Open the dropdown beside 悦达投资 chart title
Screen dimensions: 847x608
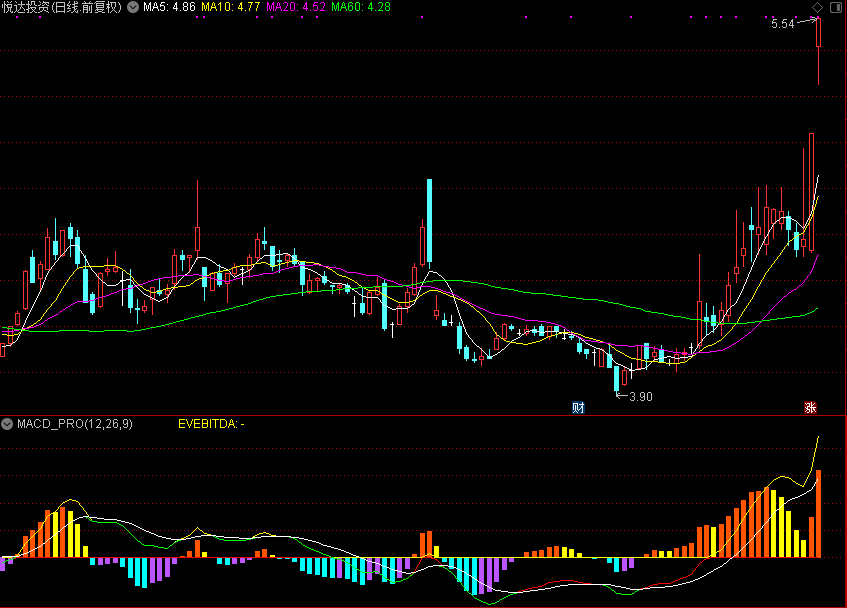point(133,7)
